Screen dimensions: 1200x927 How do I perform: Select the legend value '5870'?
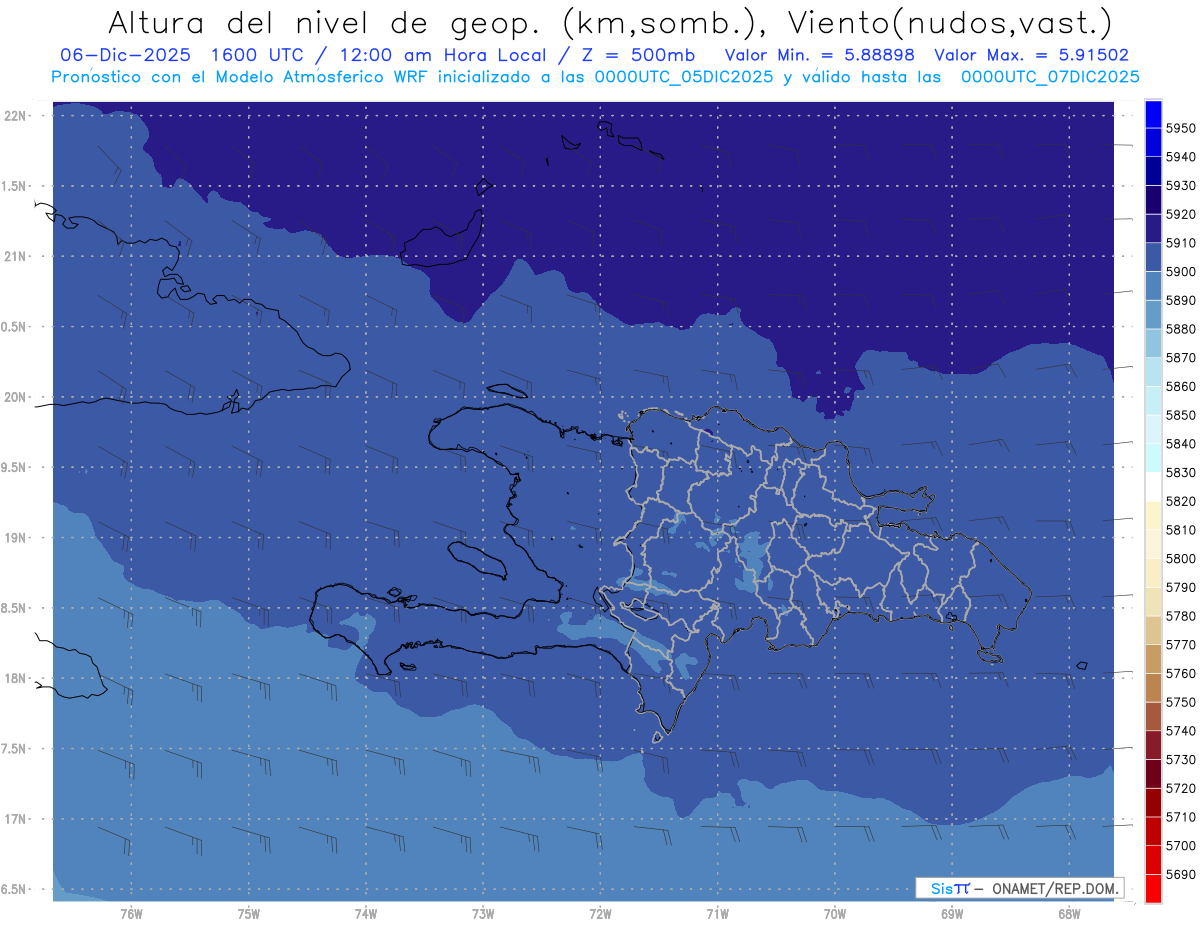[1181, 357]
